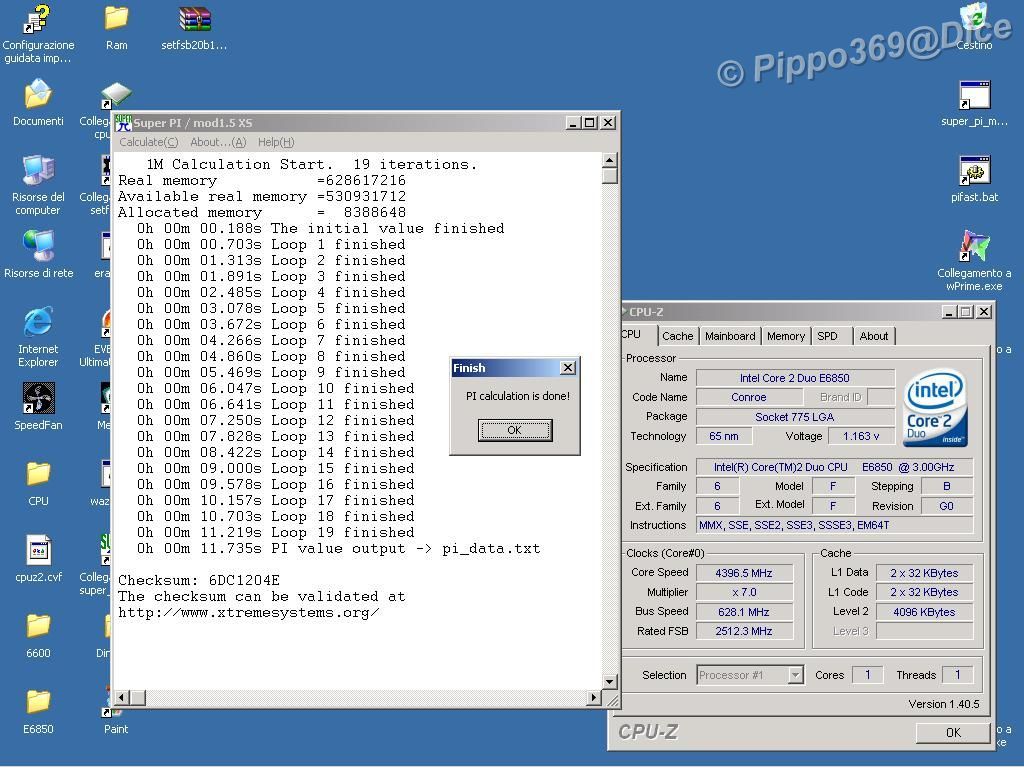Image resolution: width=1024 pixels, height=768 pixels.
Task: Click the PI value output pi_data.txt line
Action: point(338,549)
